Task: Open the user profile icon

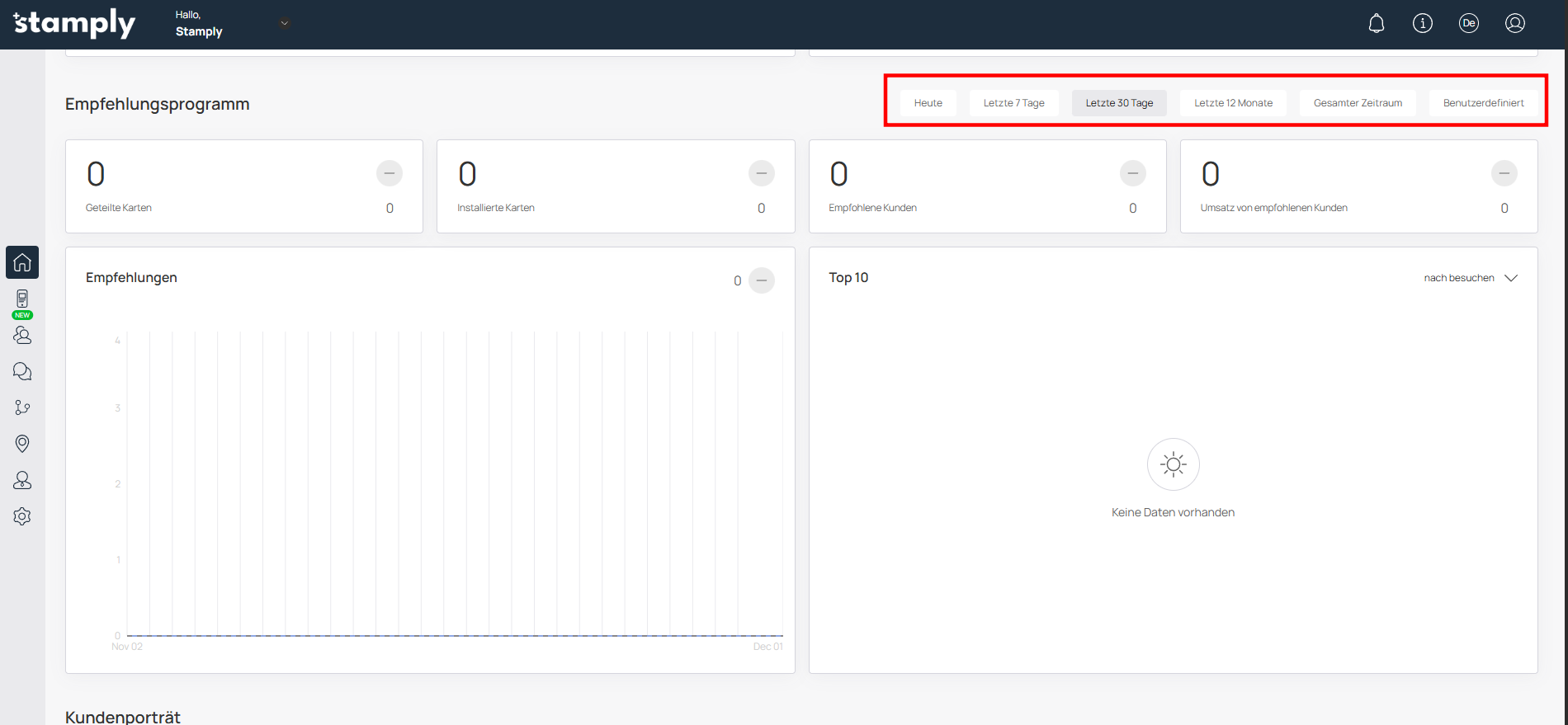Action: 1514,24
